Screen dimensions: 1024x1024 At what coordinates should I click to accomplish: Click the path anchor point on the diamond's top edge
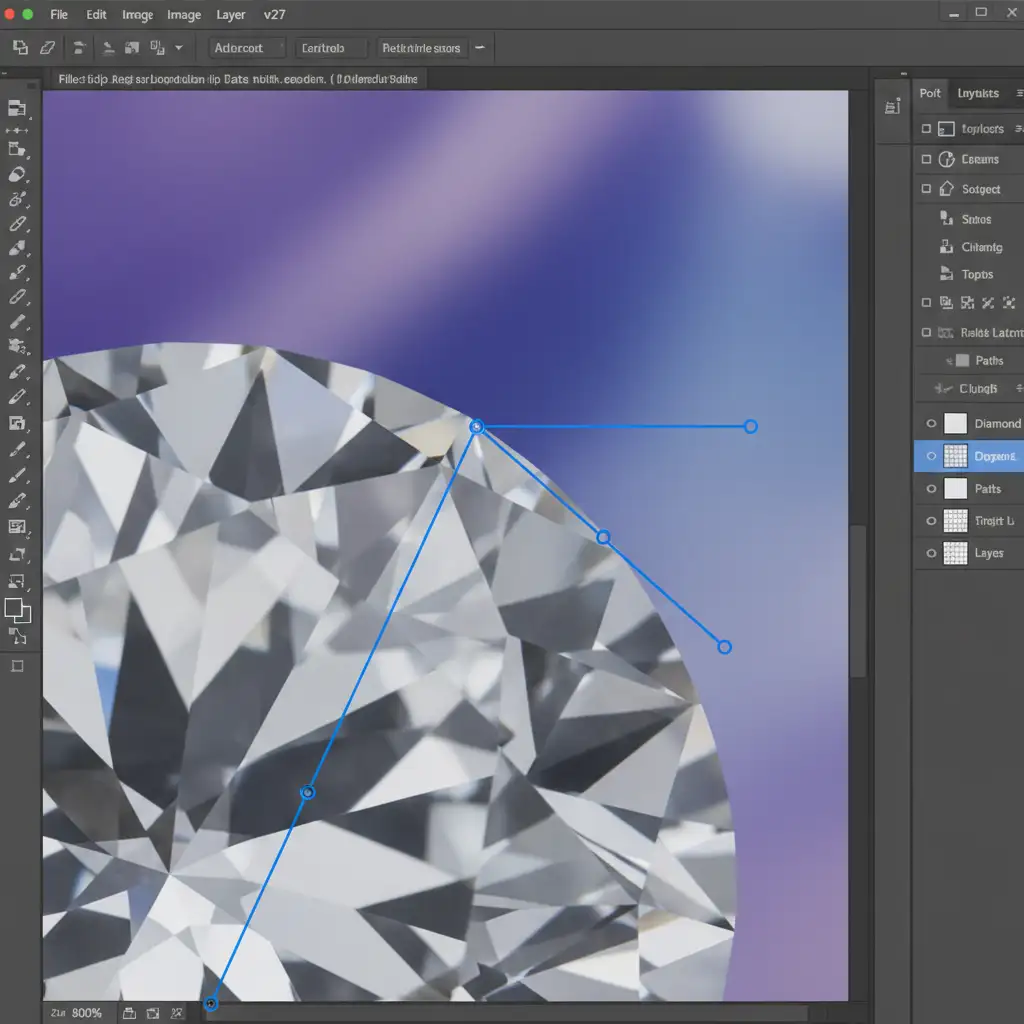pyautogui.click(x=477, y=427)
